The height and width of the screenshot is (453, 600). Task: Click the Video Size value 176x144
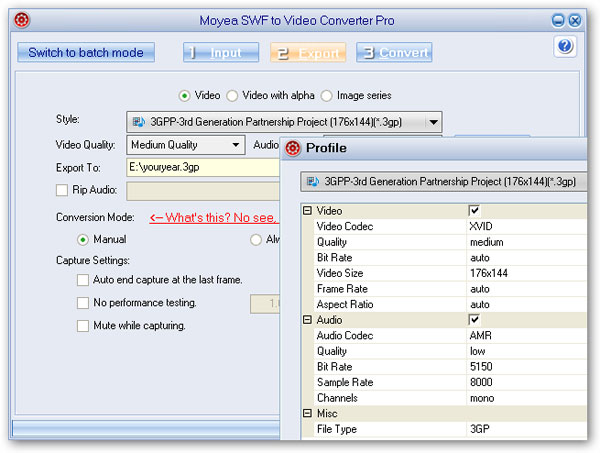(x=489, y=273)
